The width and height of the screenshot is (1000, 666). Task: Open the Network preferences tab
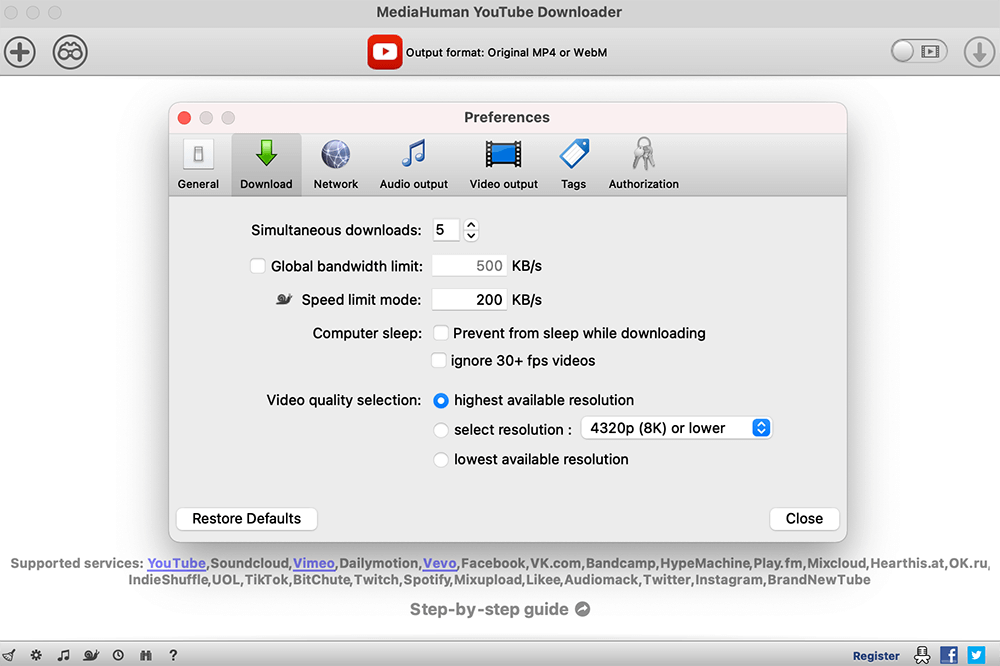(x=335, y=165)
